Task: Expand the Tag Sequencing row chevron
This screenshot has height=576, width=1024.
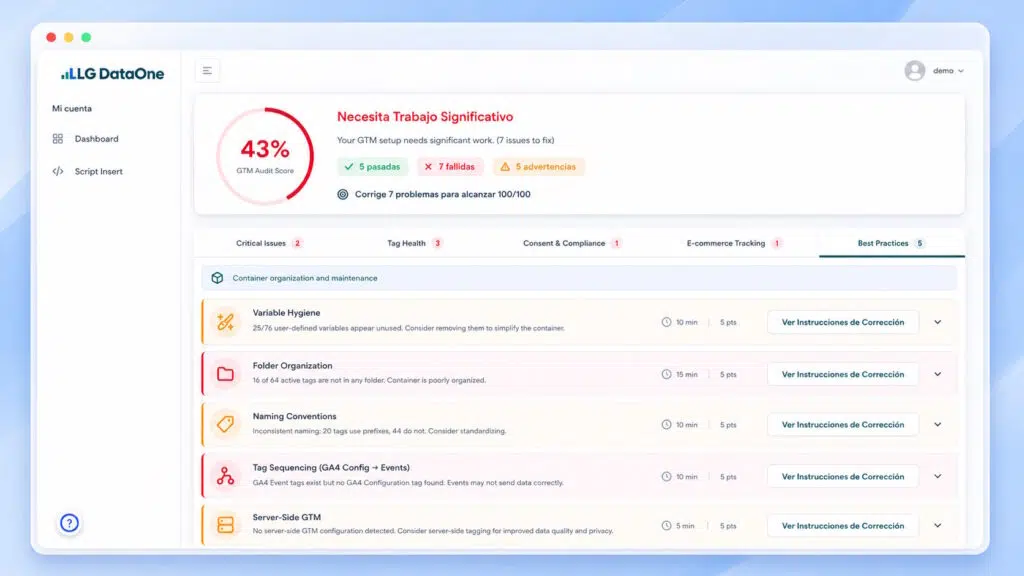Action: click(937, 477)
